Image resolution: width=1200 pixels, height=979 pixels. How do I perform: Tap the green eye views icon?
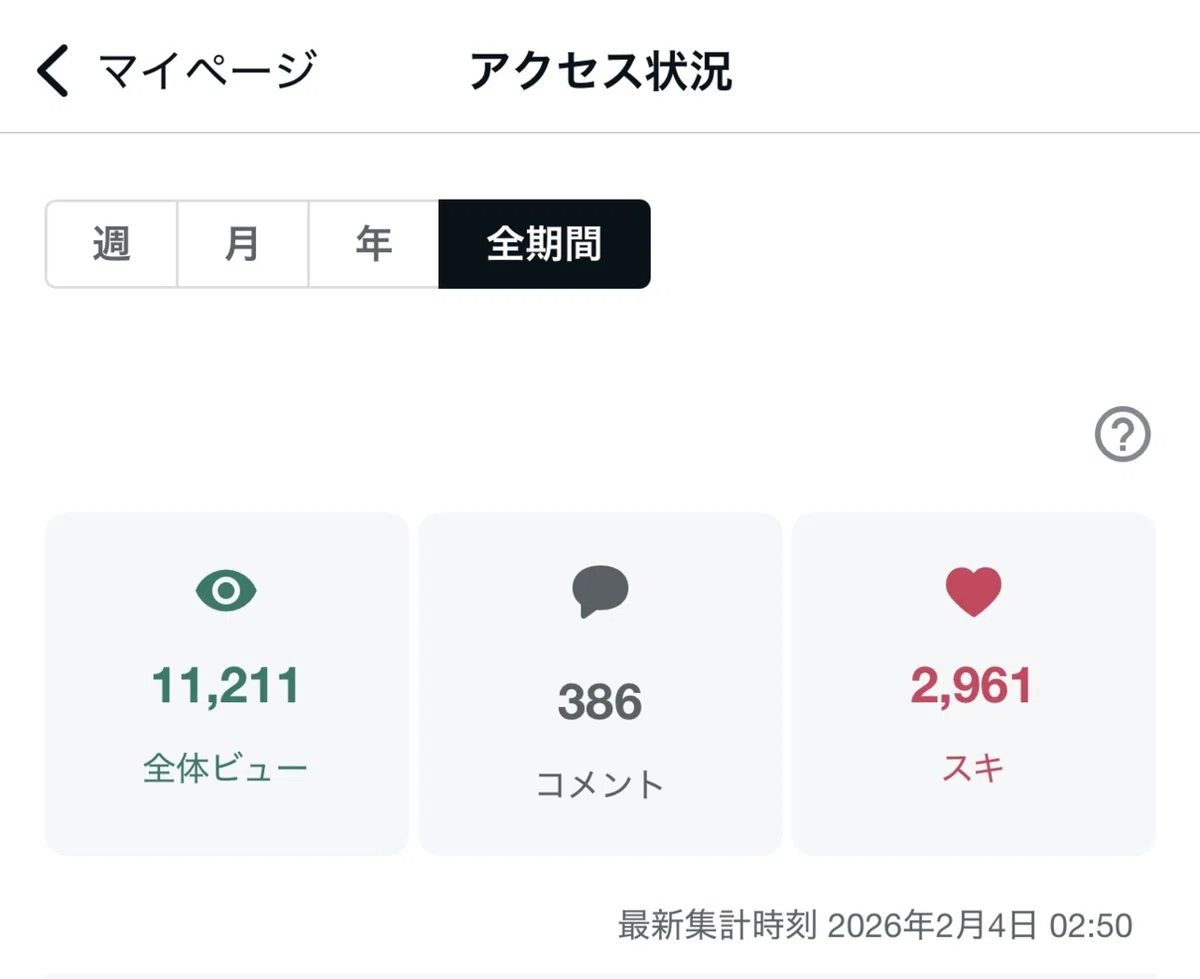(x=226, y=591)
